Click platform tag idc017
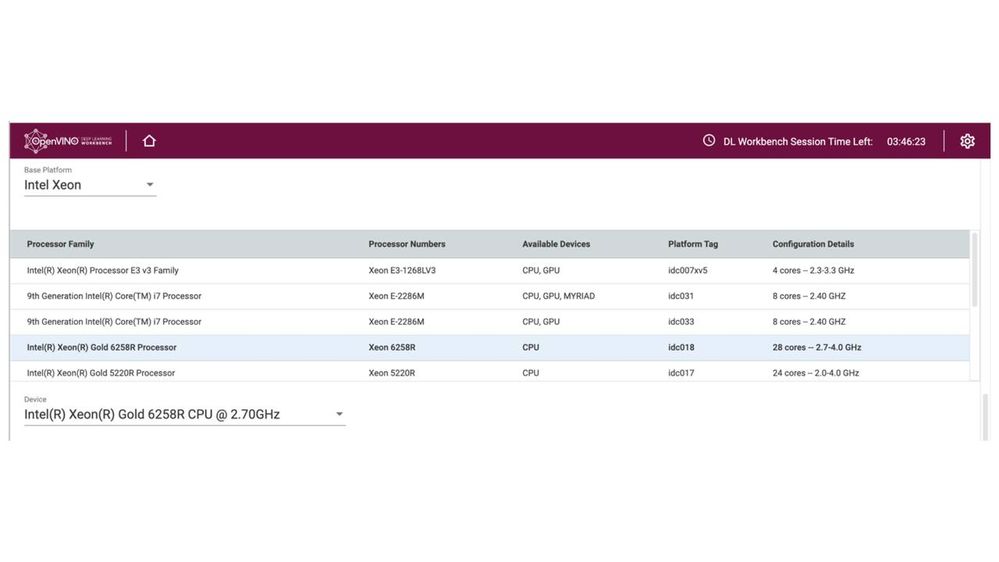This screenshot has height=562, width=999. (681, 373)
